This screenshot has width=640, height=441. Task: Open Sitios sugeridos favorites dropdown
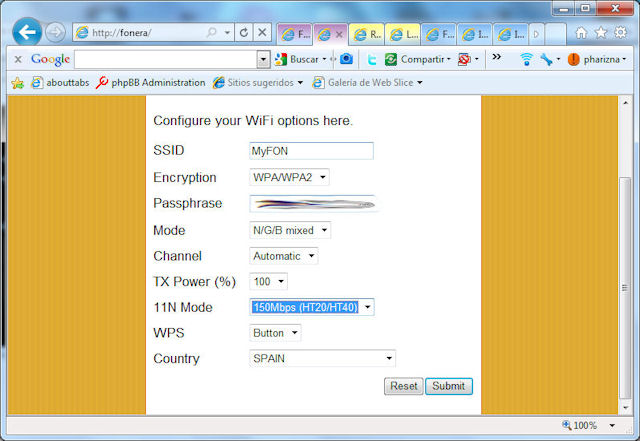(258, 82)
